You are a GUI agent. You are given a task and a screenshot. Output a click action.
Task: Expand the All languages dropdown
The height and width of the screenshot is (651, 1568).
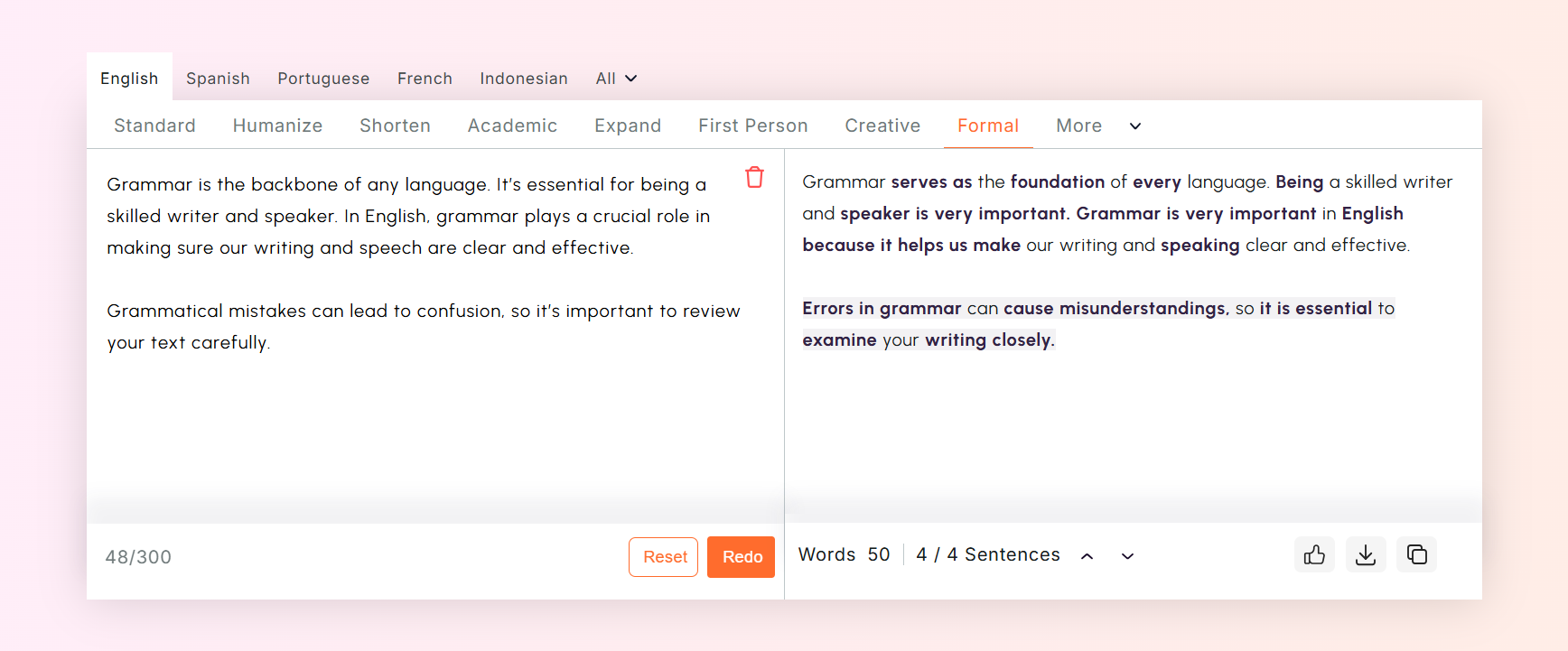(x=617, y=79)
